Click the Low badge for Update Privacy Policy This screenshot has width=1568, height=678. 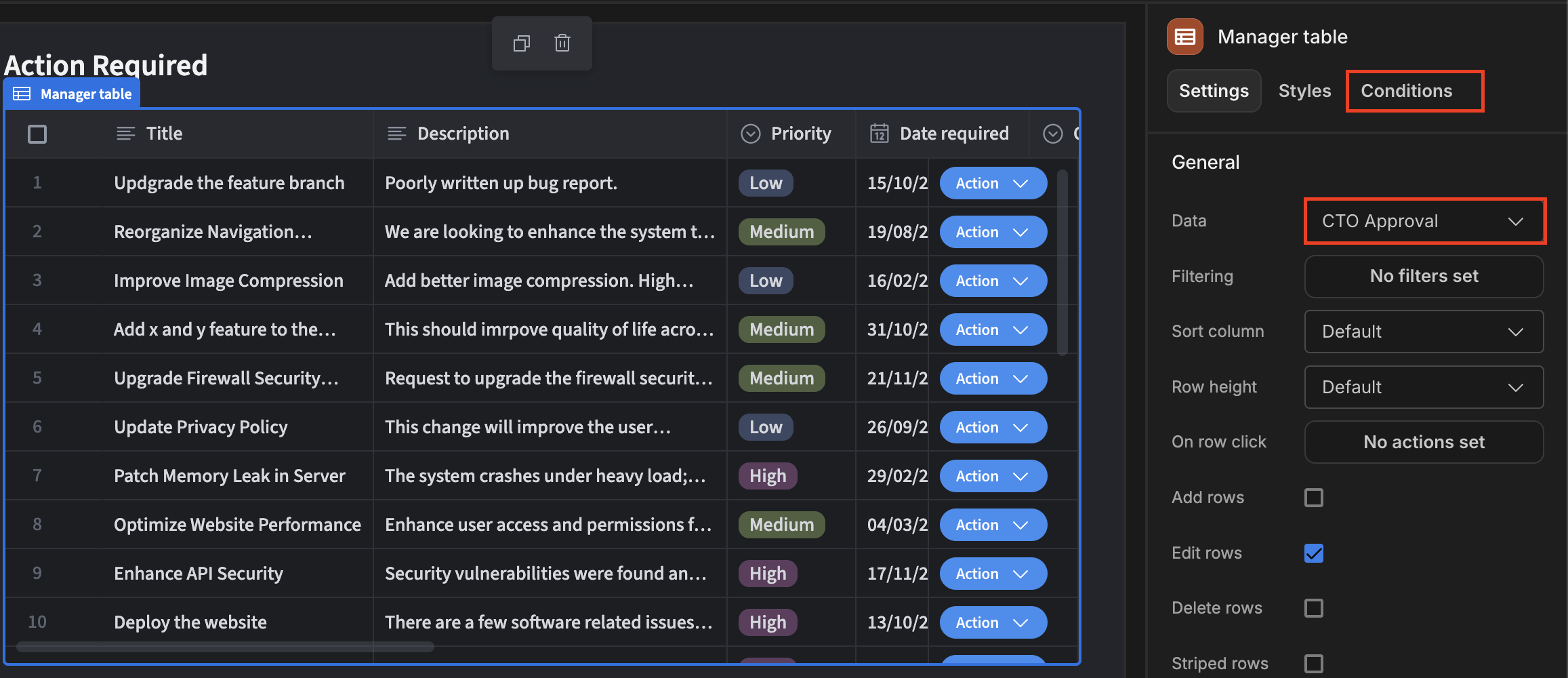(766, 427)
